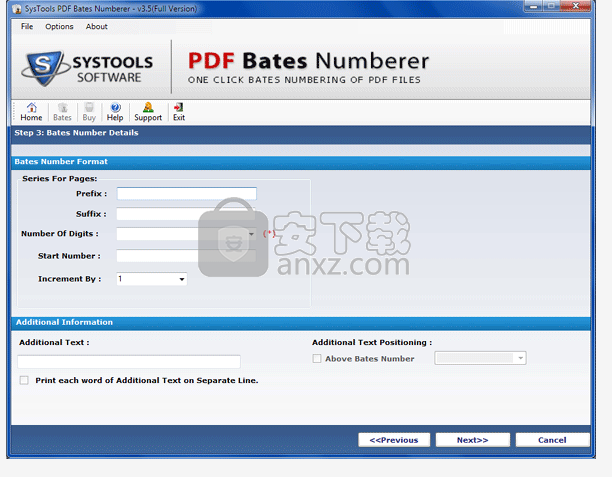Open the About menu
Viewport: 612px width, 477px height.
tap(96, 27)
